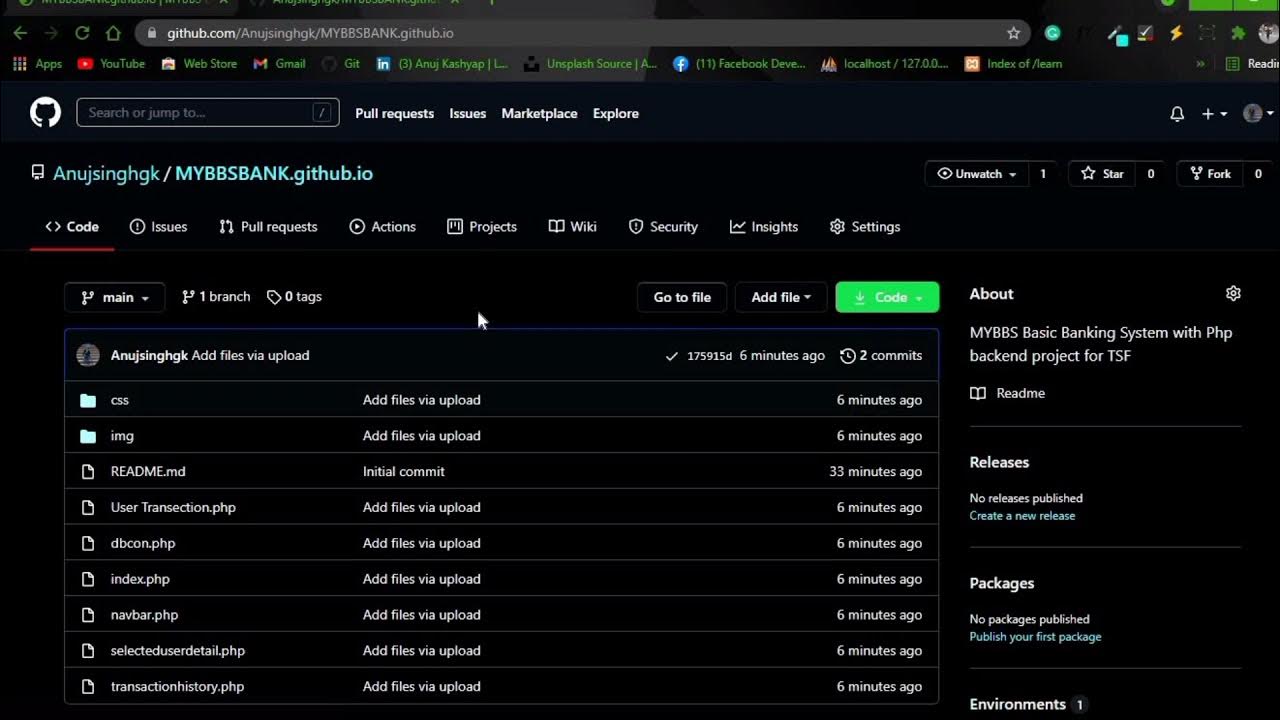Open commit 175915d
Image resolution: width=1280 pixels, height=720 pixels.
[x=710, y=356]
